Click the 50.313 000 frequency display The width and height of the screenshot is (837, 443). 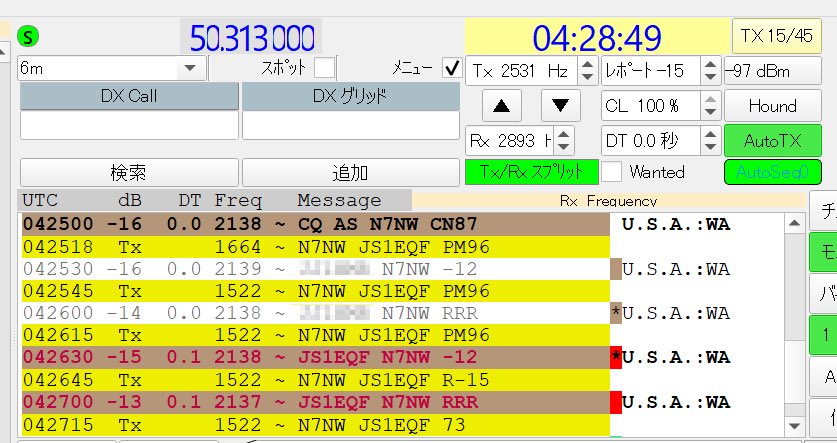251,37
